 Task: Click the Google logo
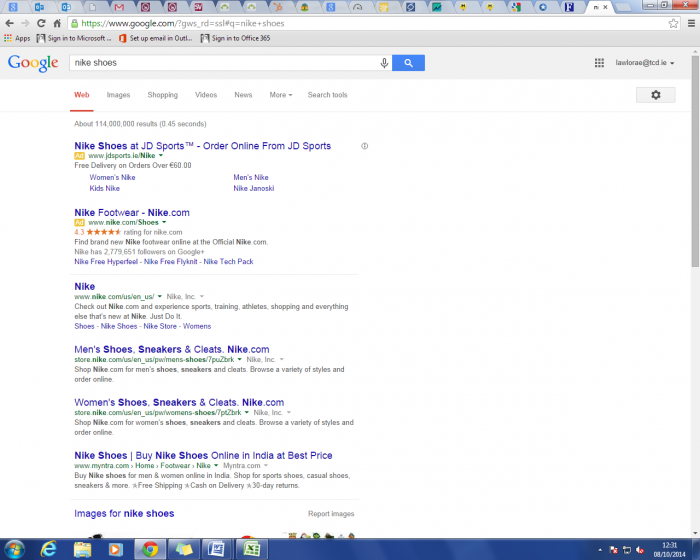coord(33,63)
